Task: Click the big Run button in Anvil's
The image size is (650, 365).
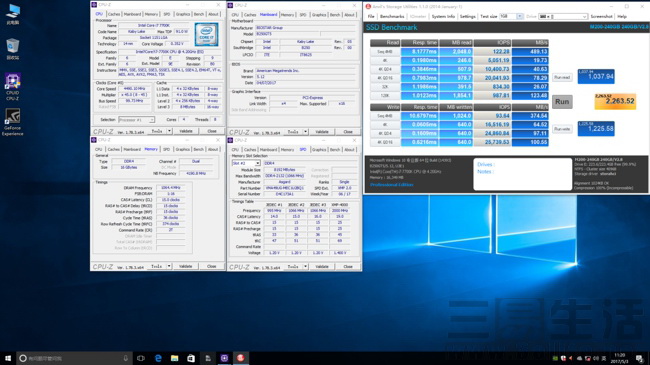Action: point(562,102)
